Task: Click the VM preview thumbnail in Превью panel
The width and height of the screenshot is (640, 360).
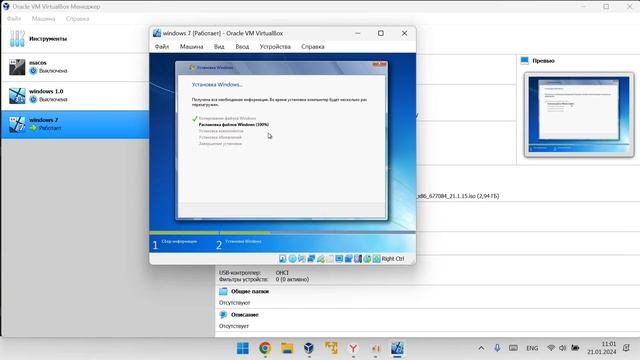Action: (579, 115)
